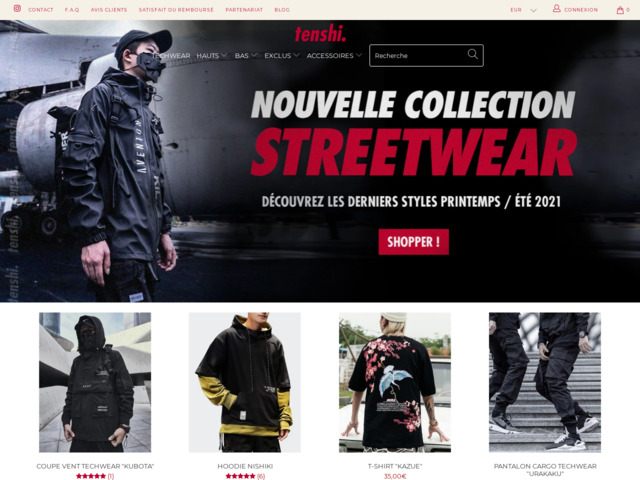The height and width of the screenshot is (480, 640).
Task: Click Hoodie Nishiki star rating
Action: tap(240, 476)
